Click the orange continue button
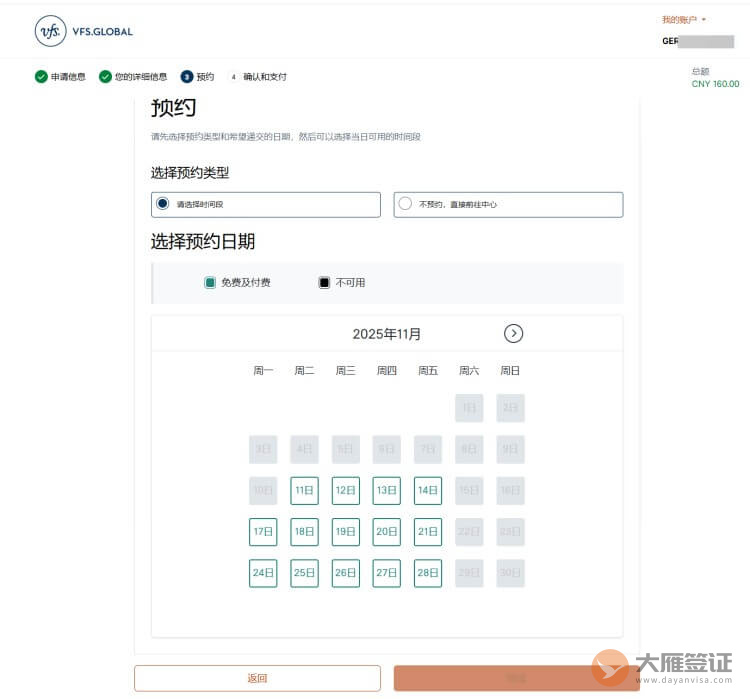Screen dimensions: 750x699 point(517,678)
